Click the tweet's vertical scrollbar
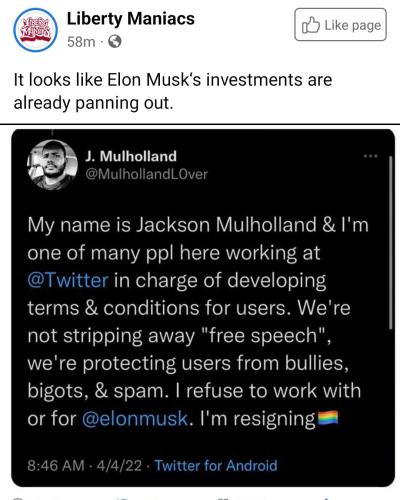The width and height of the screenshot is (400, 500). click(391, 243)
